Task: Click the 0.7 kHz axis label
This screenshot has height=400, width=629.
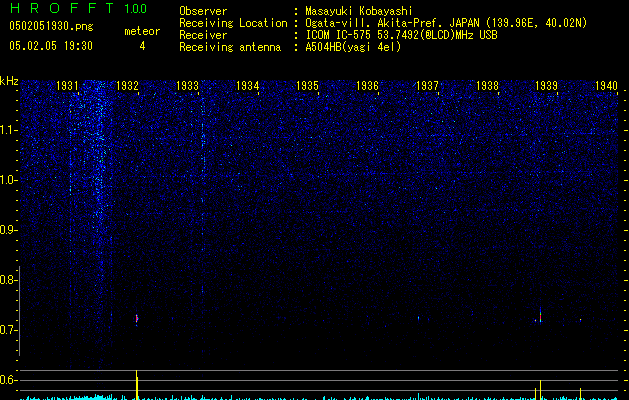Action: point(8,330)
